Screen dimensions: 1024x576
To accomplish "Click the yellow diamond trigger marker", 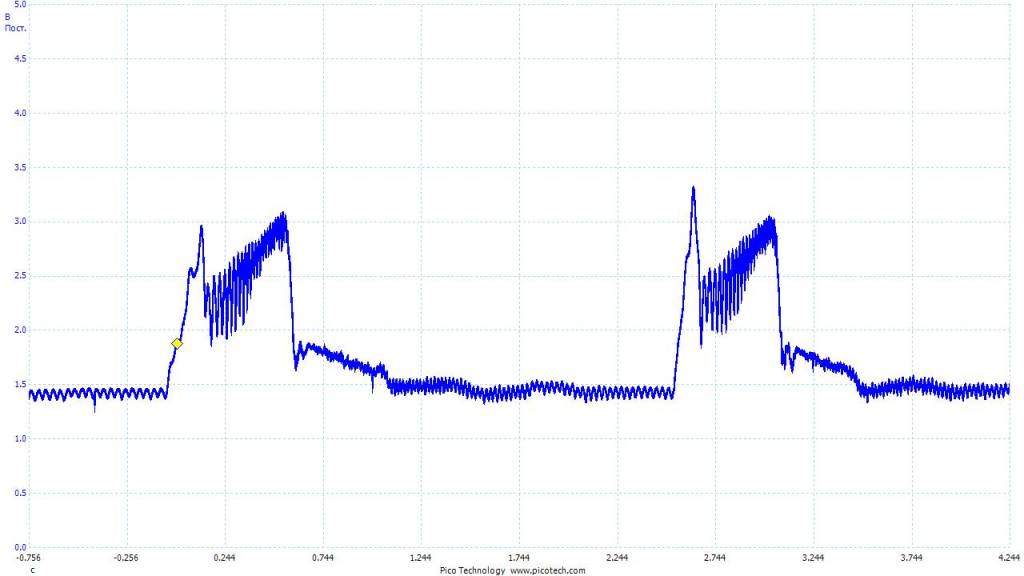I will point(177,343).
